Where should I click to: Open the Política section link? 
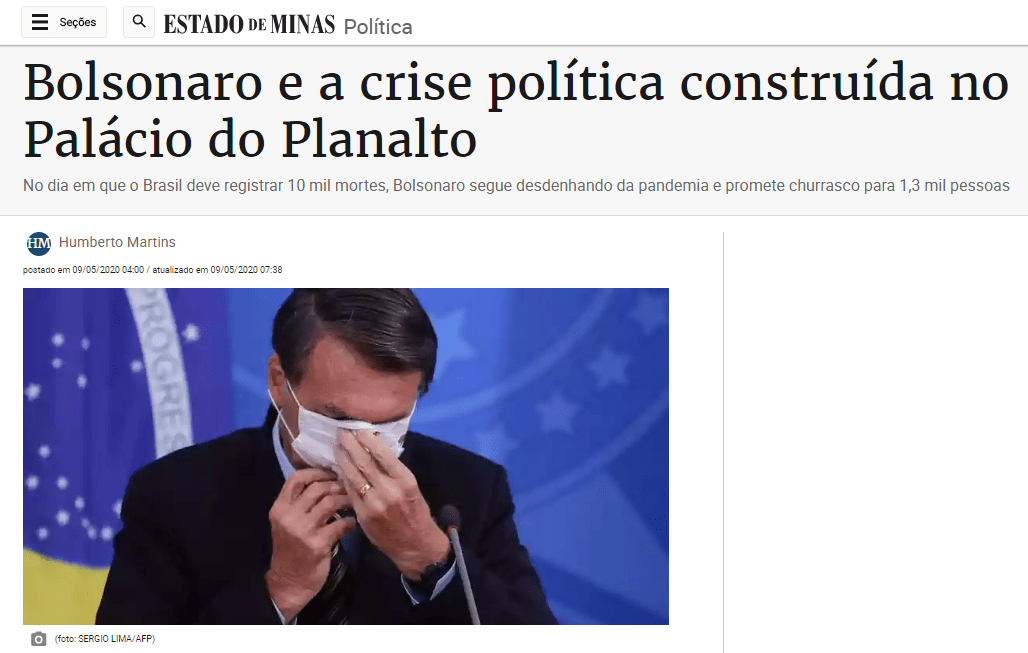click(x=378, y=26)
